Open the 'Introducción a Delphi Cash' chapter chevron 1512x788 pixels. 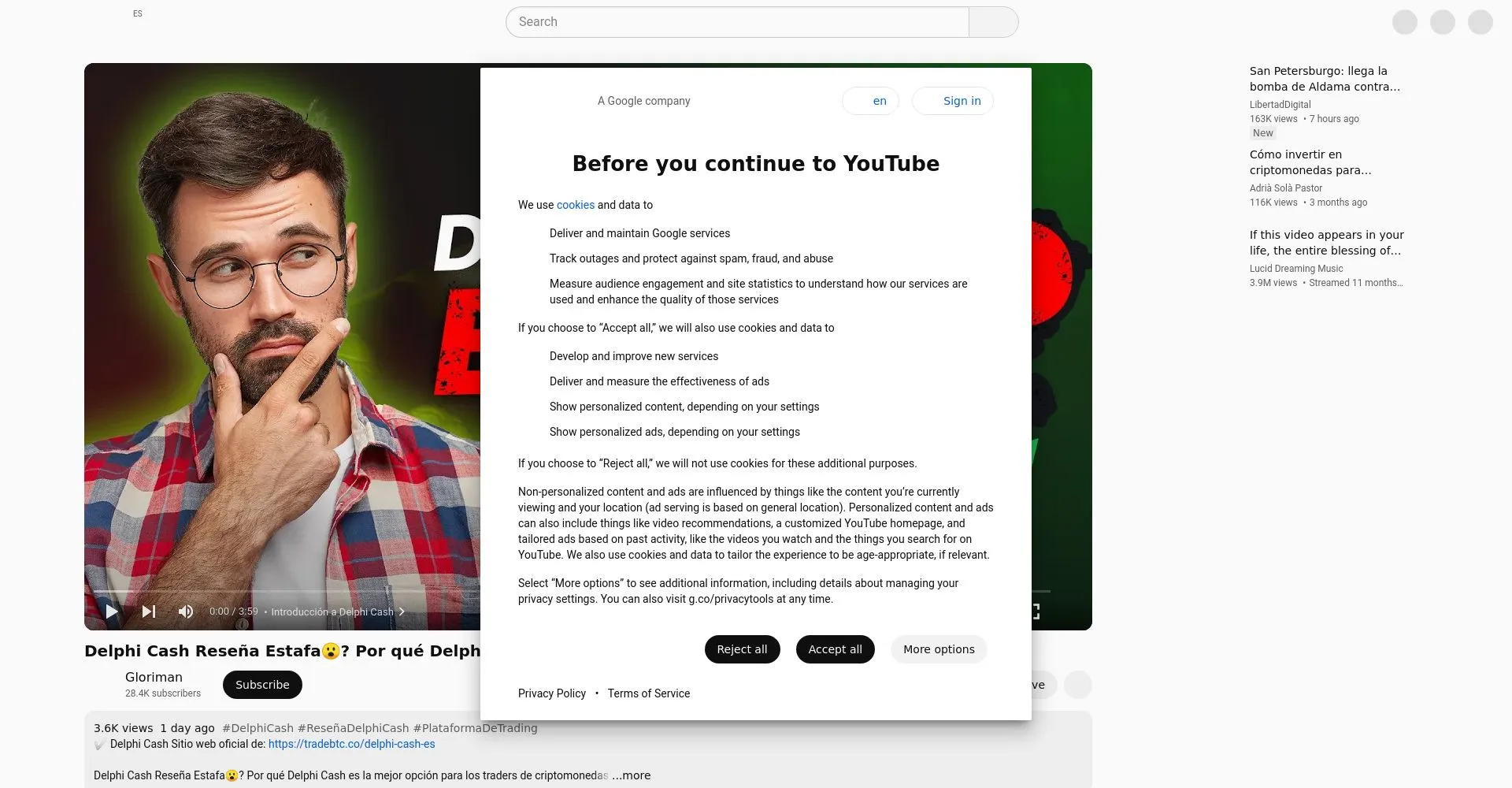402,611
